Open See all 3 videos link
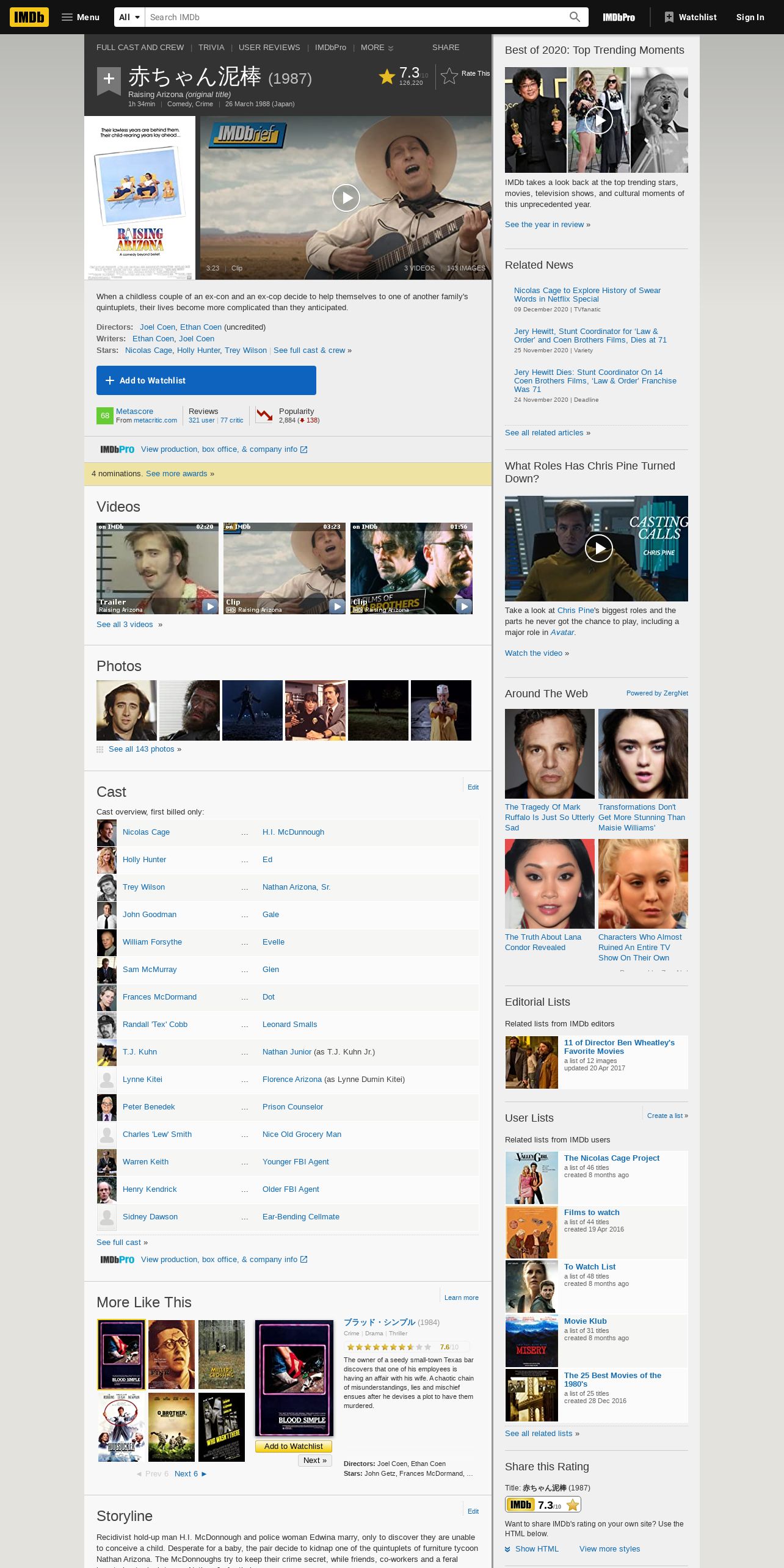 point(125,625)
